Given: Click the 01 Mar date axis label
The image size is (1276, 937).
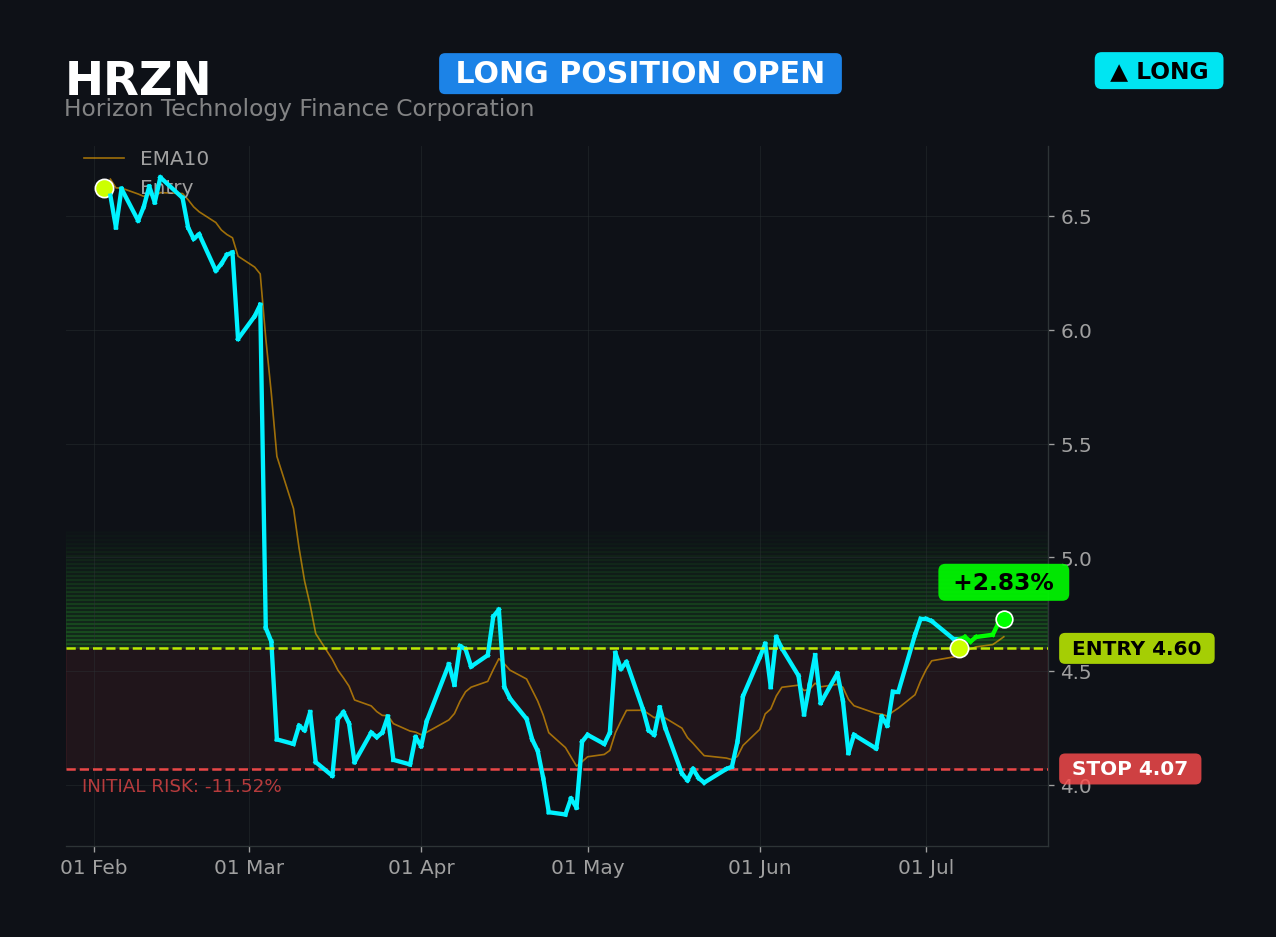Looking at the screenshot, I should 249,868.
